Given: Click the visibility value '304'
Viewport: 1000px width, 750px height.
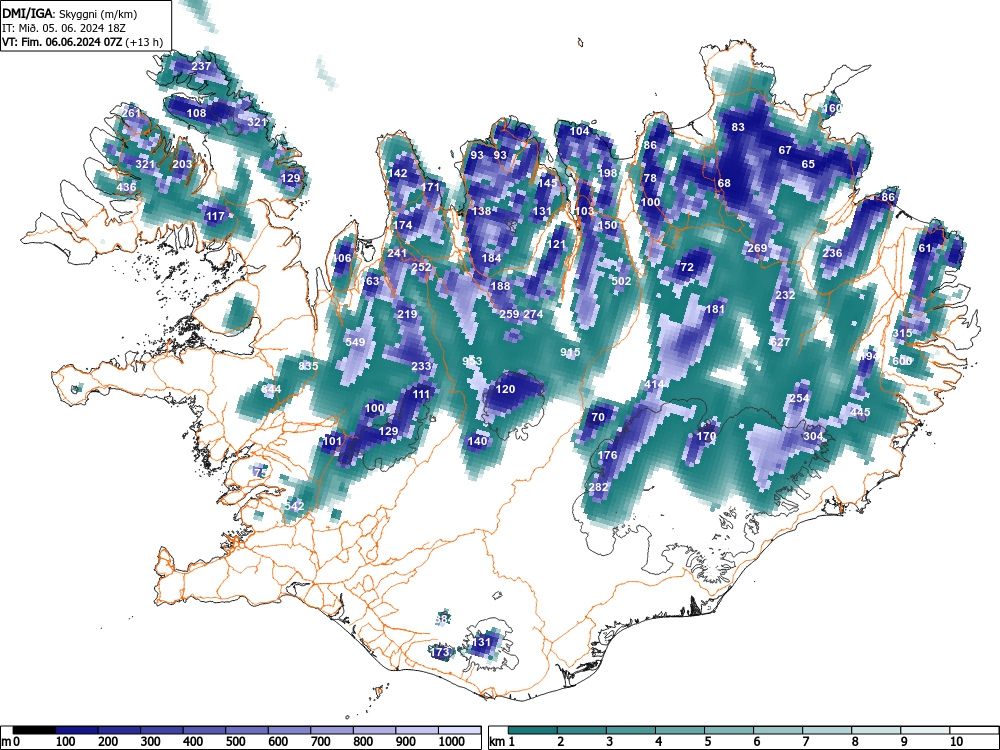Looking at the screenshot, I should (812, 436).
